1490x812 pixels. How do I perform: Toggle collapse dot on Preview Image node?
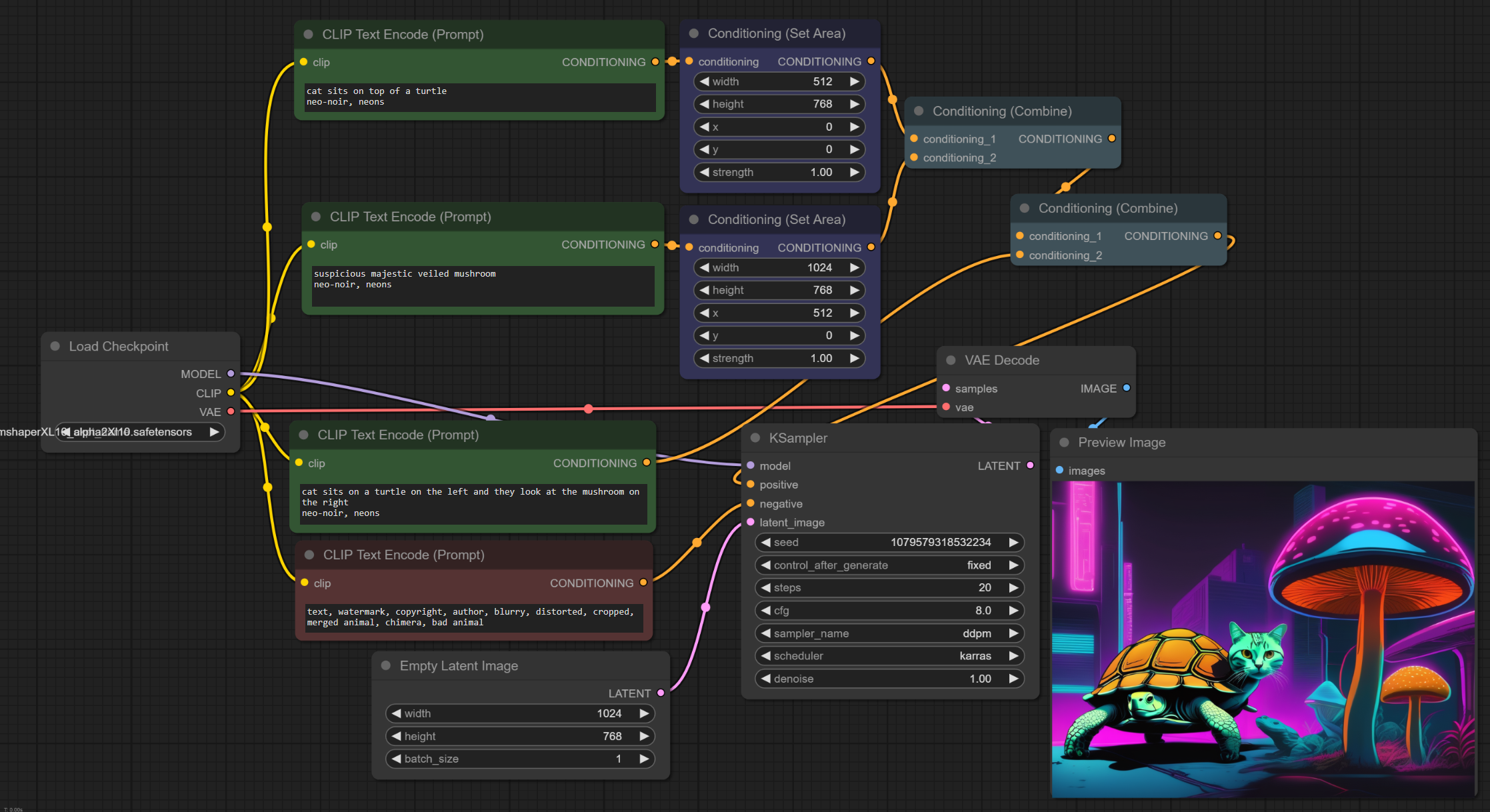coord(1064,442)
